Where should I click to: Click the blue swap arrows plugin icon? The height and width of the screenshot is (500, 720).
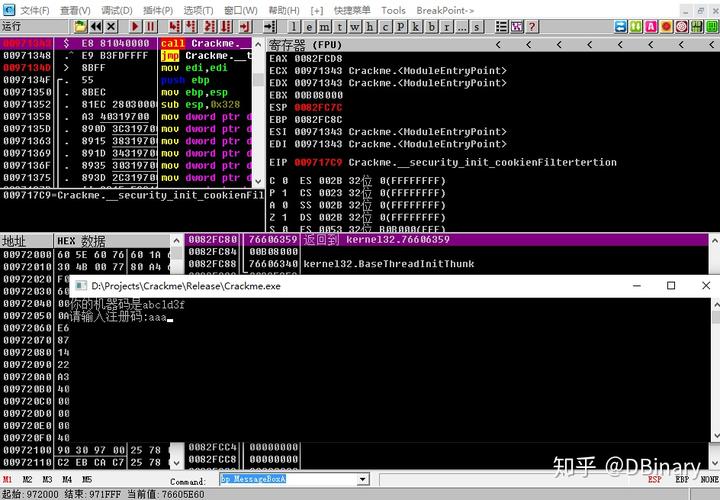click(x=621, y=27)
